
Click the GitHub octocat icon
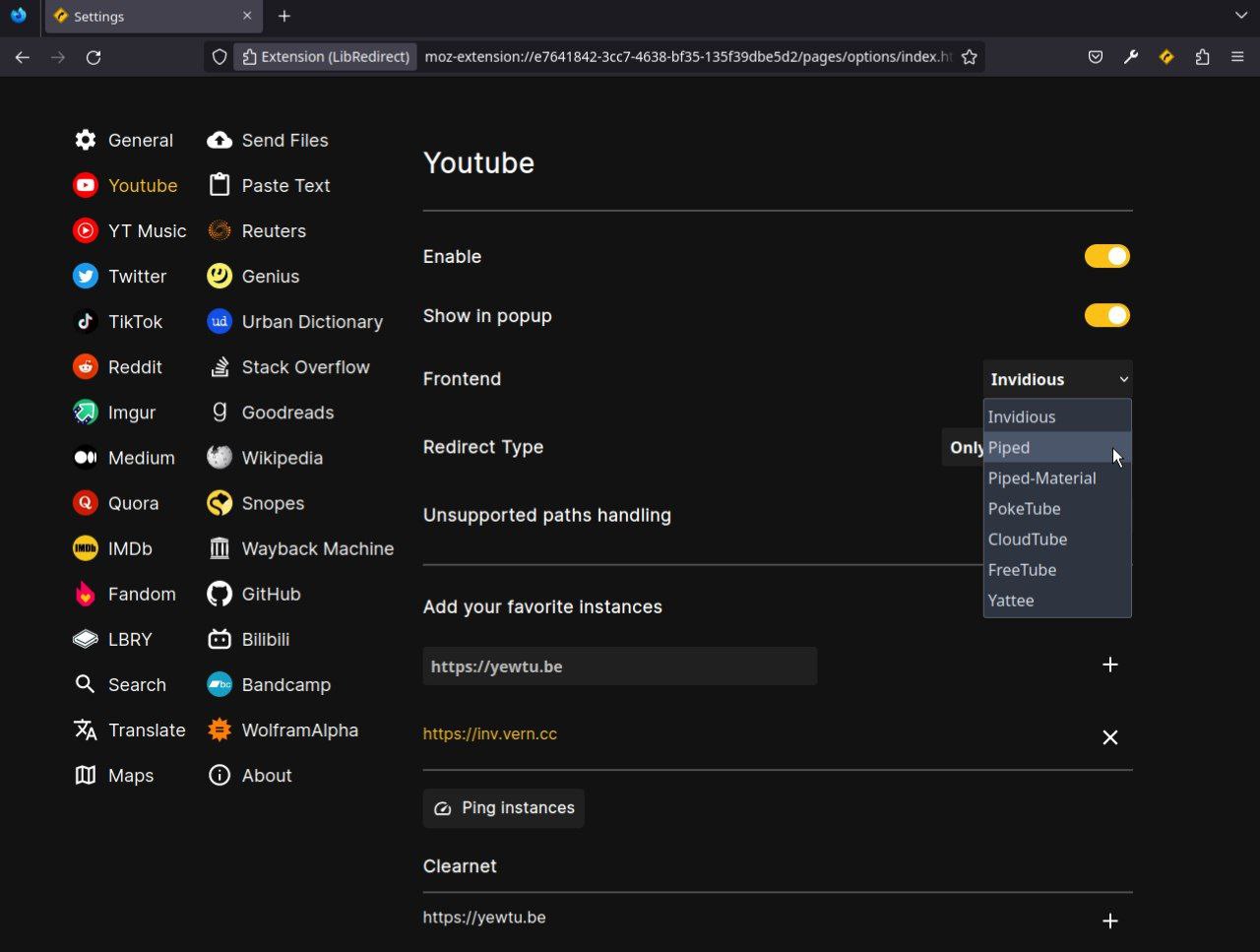point(220,594)
